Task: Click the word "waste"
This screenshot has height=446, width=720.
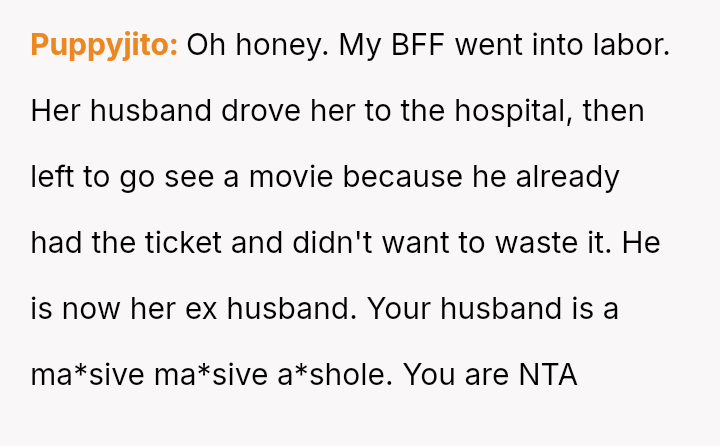Action: point(536,243)
